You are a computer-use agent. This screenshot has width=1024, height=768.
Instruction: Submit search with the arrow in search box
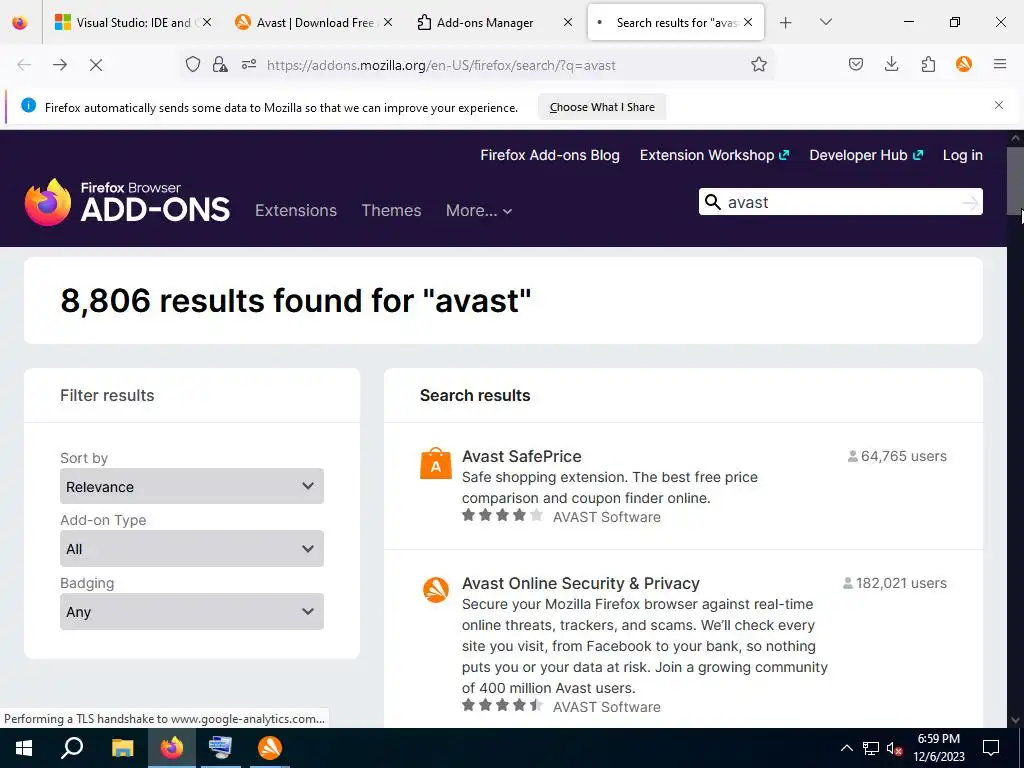[970, 203]
